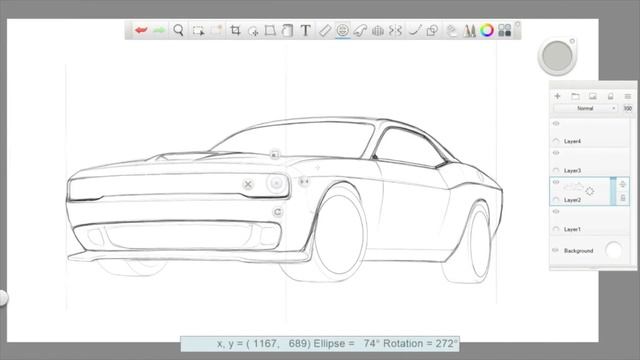Toggle the Ellipse guide tool
The height and width of the screenshot is (360, 640).
coord(342,30)
